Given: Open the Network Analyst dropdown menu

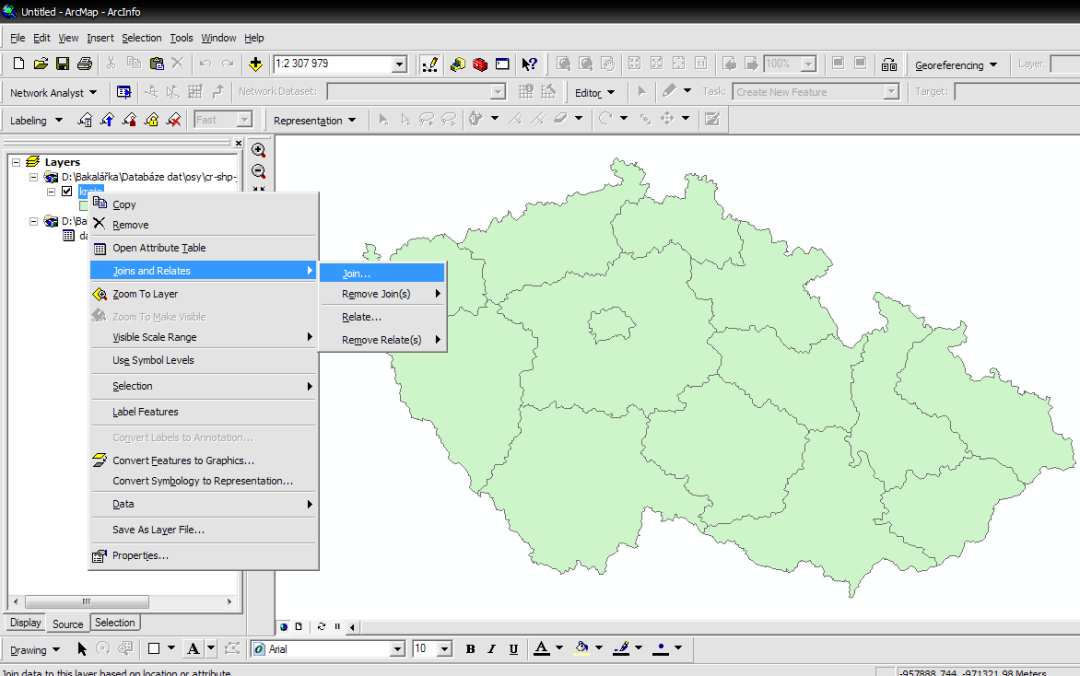Looking at the screenshot, I should 54,92.
